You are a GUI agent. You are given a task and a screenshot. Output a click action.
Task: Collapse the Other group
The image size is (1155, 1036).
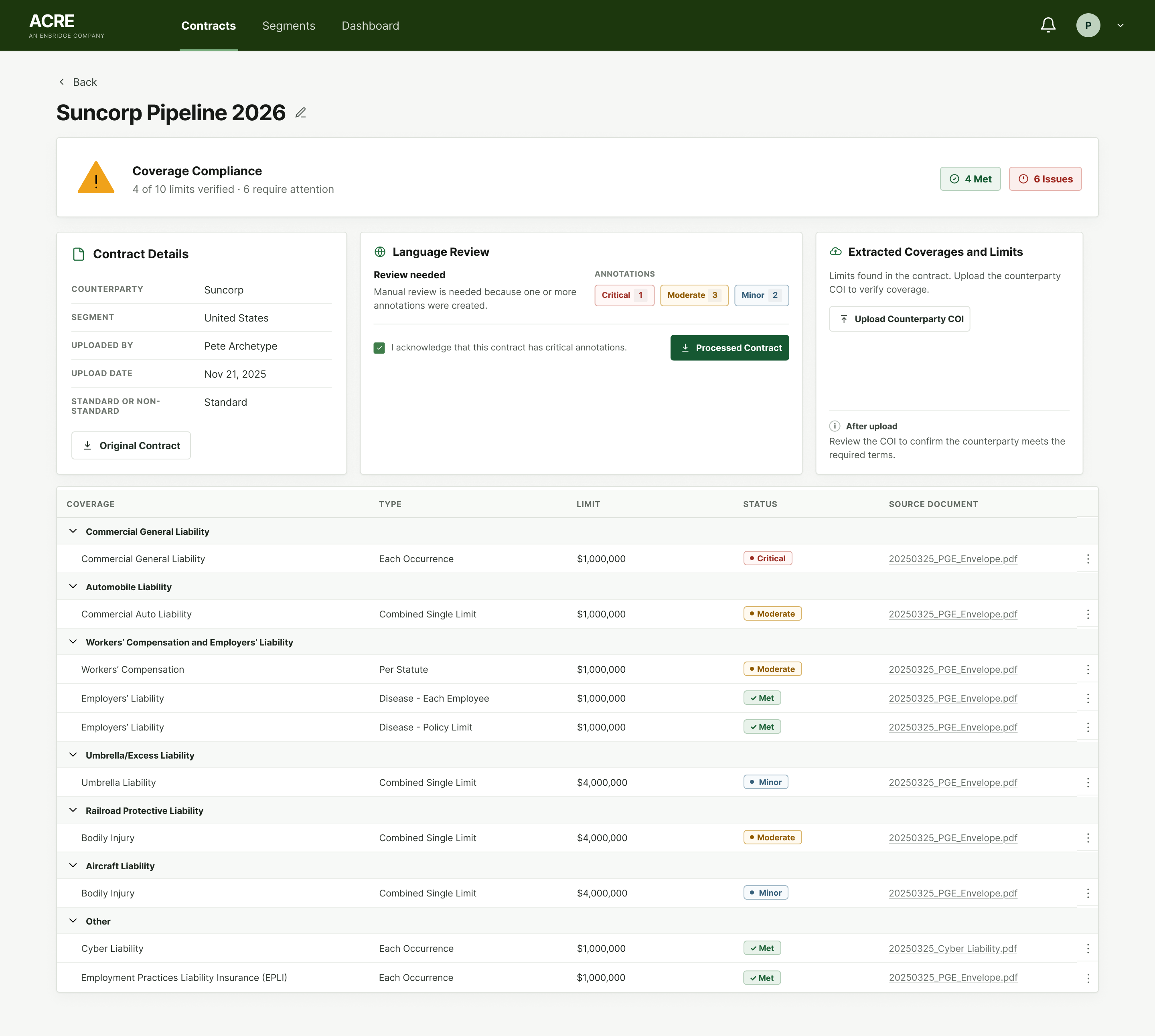[x=73, y=921]
